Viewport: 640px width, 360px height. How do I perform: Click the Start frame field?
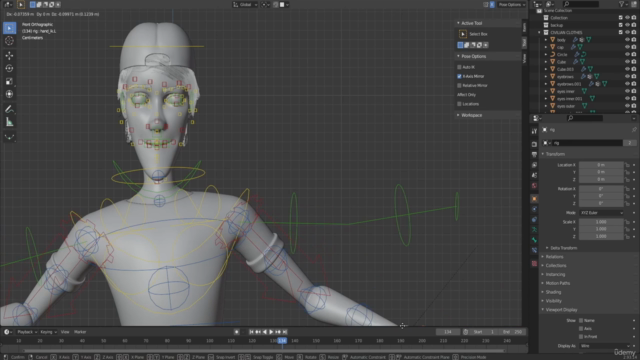click(484, 332)
